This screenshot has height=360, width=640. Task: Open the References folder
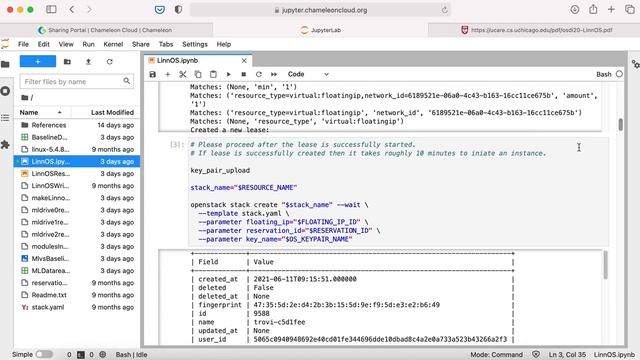coord(77,125)
